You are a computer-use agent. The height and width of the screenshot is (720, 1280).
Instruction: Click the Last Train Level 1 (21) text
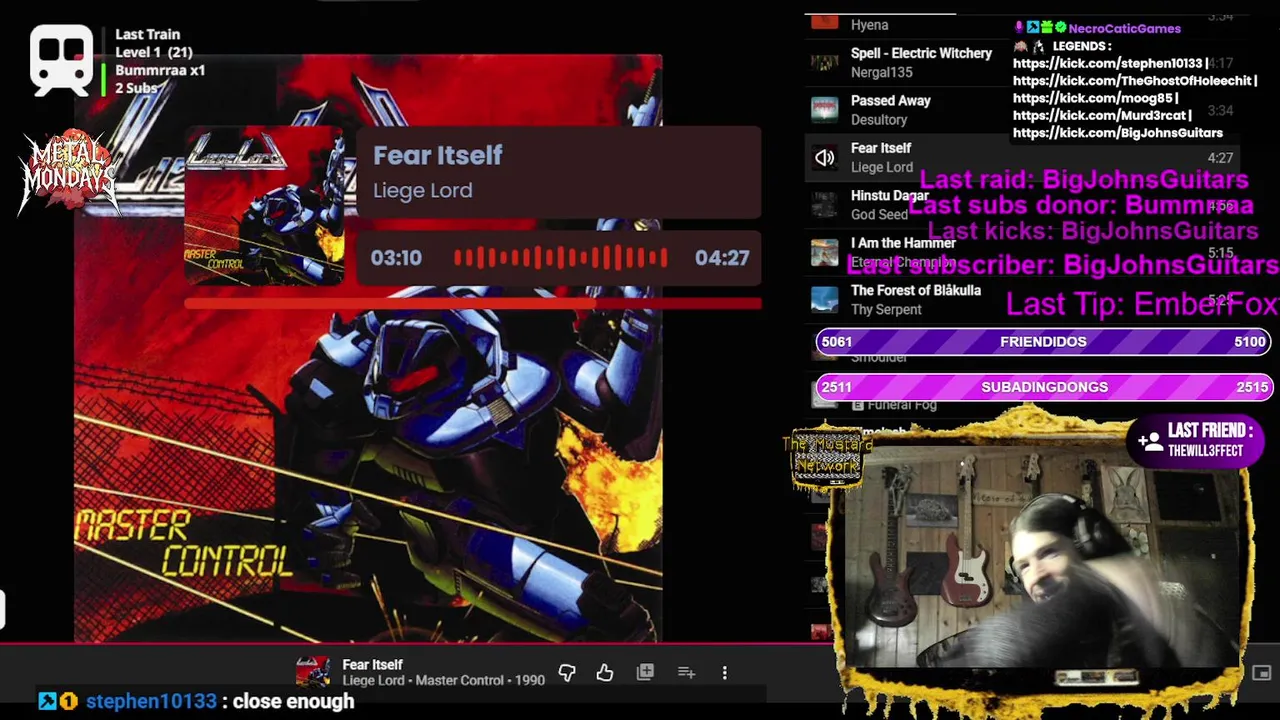154,43
